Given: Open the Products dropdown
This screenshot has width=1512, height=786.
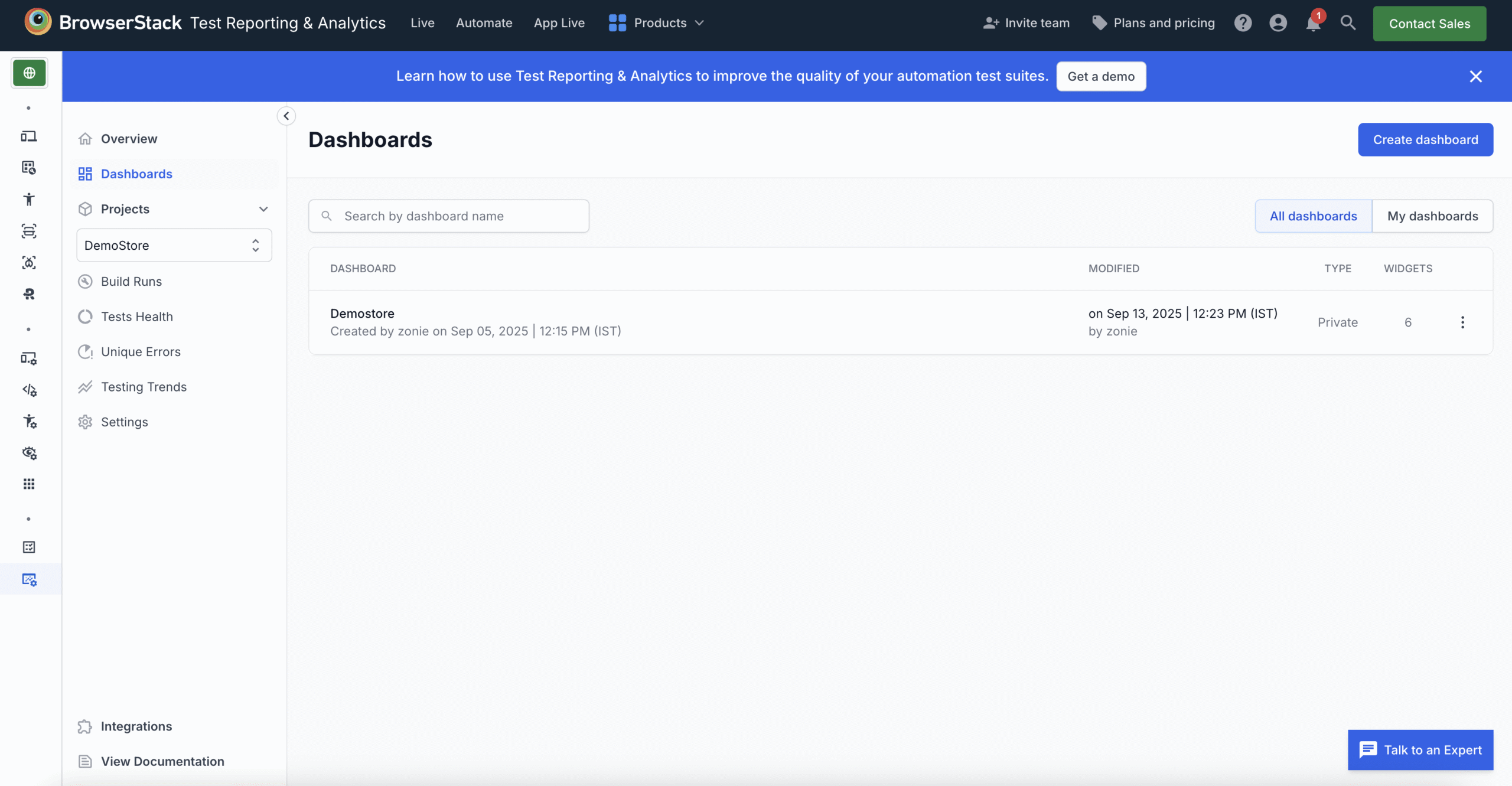Looking at the screenshot, I should (656, 23).
